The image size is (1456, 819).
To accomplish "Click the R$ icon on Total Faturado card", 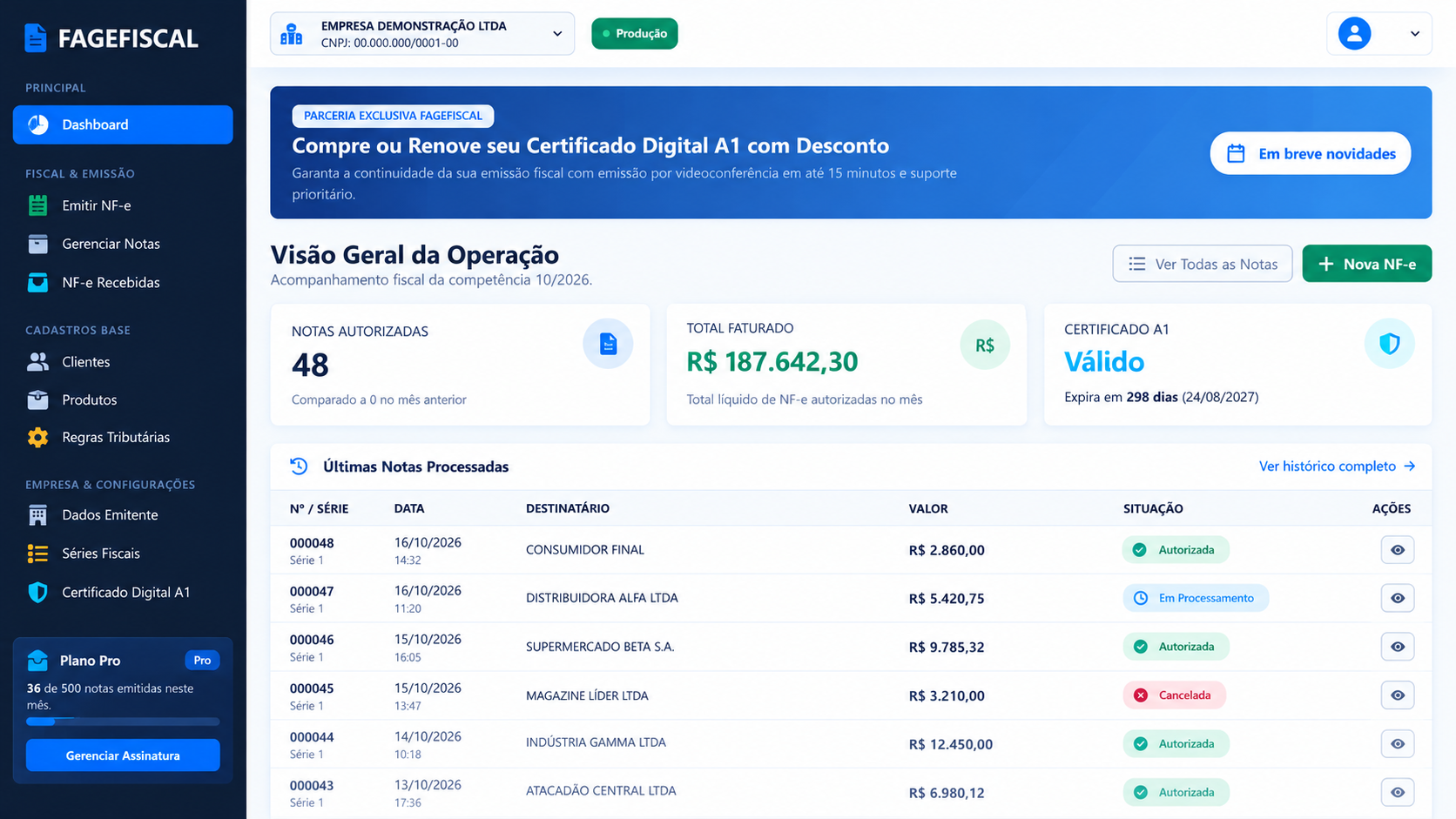I will (985, 345).
